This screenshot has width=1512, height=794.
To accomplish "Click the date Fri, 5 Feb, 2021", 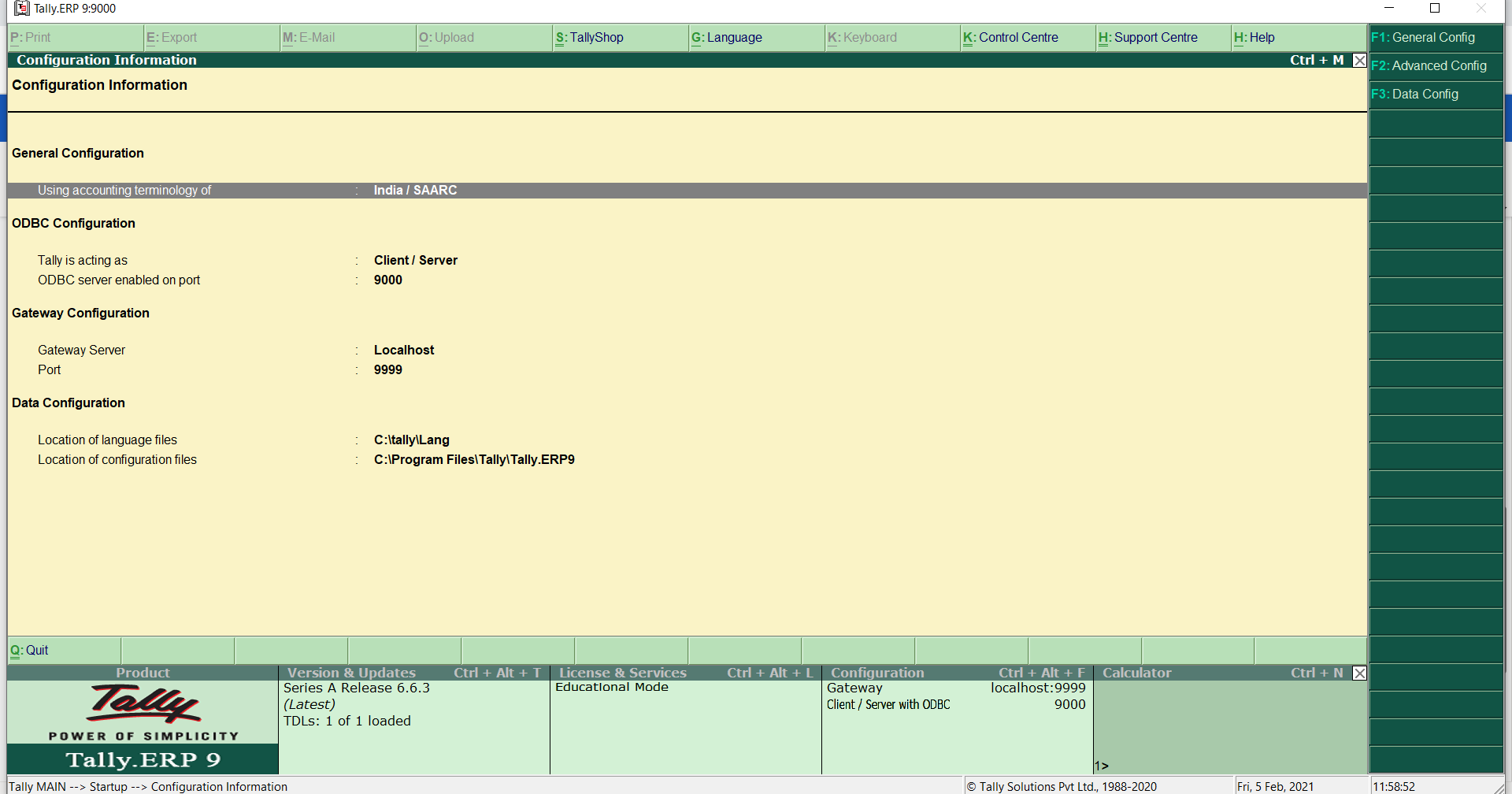I will point(1275,787).
